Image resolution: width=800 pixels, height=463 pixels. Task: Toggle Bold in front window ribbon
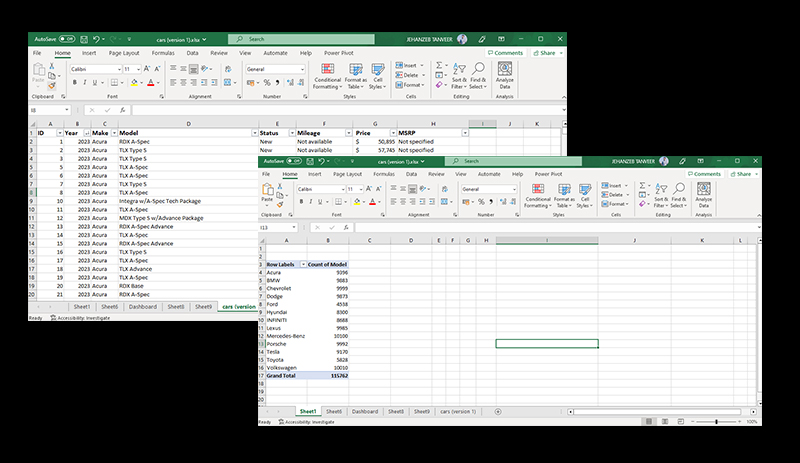click(x=302, y=202)
